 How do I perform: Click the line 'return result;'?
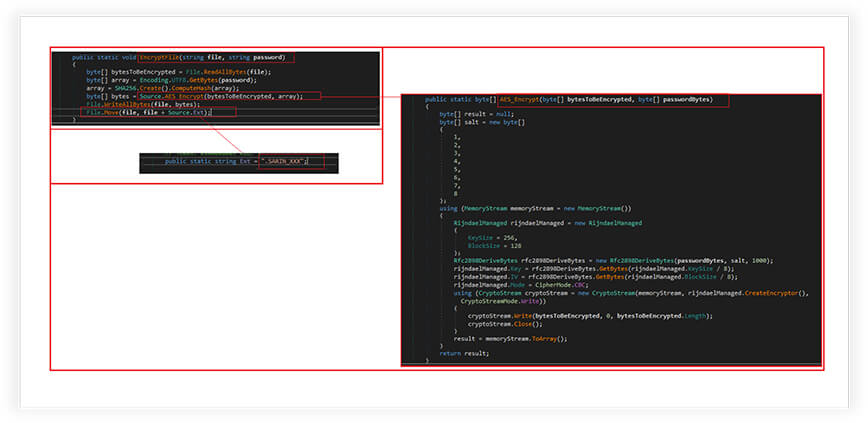pyautogui.click(x=464, y=353)
